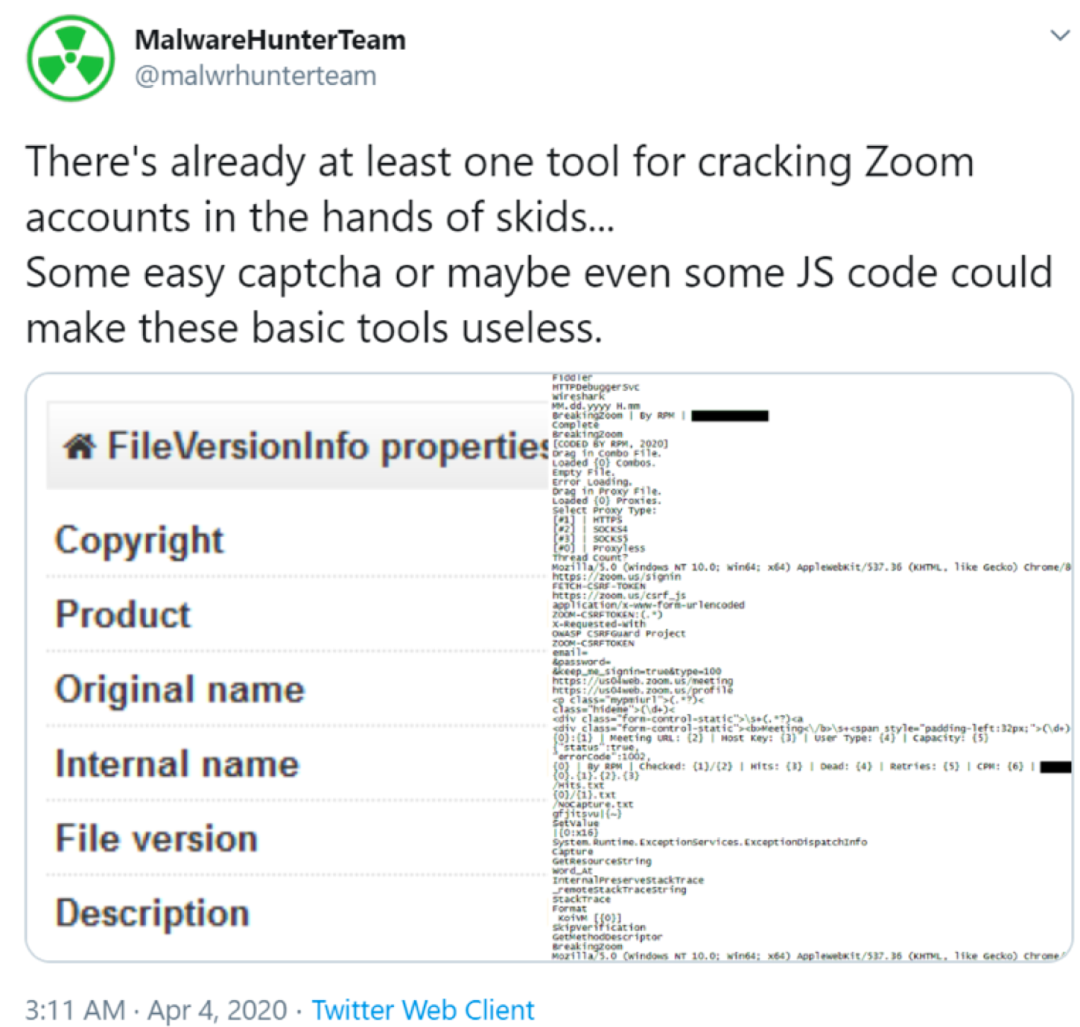The height and width of the screenshot is (1027, 1080).
Task: Open the MalwareHunterTeam display name
Action: coord(269,40)
